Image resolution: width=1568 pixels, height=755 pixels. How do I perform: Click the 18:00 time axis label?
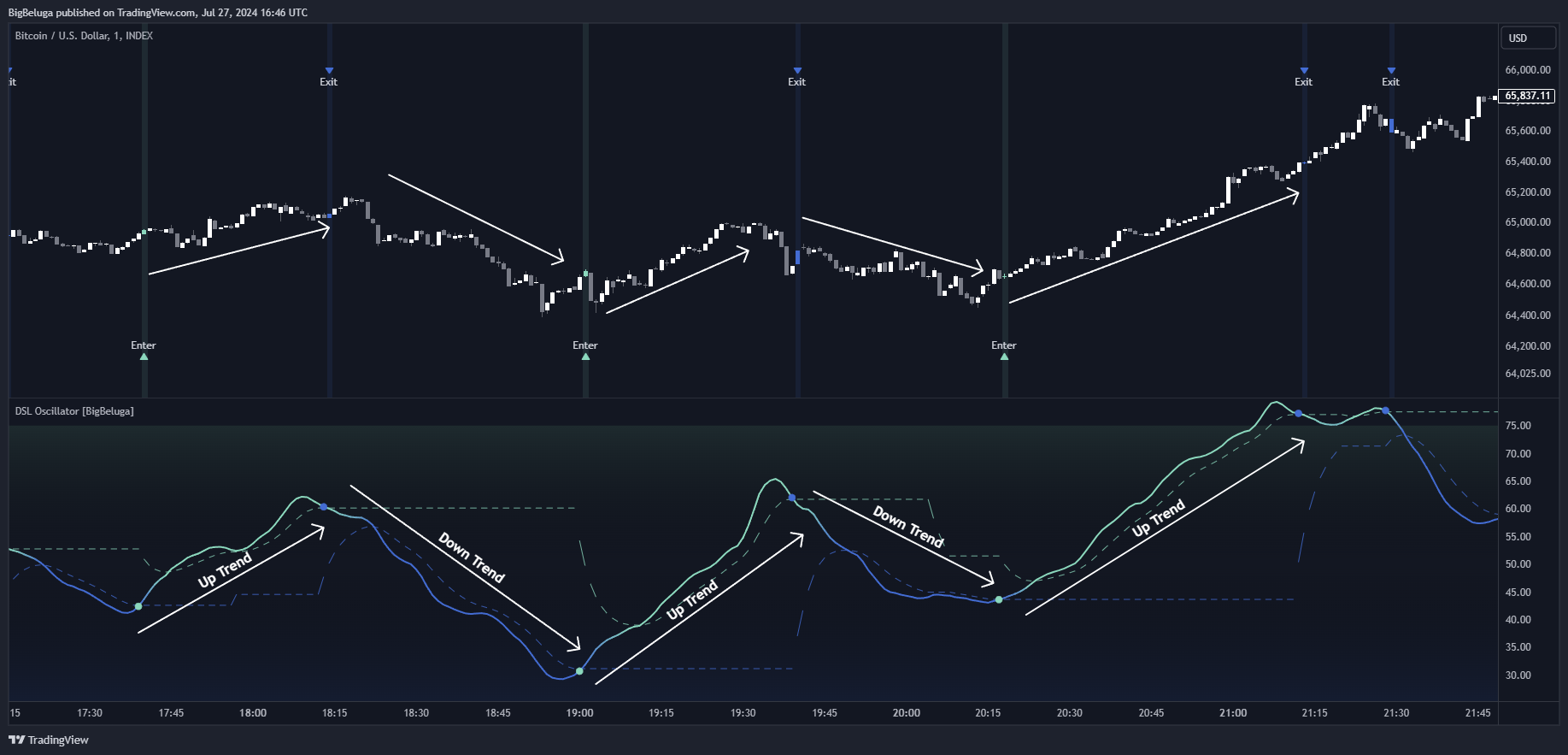(x=253, y=713)
